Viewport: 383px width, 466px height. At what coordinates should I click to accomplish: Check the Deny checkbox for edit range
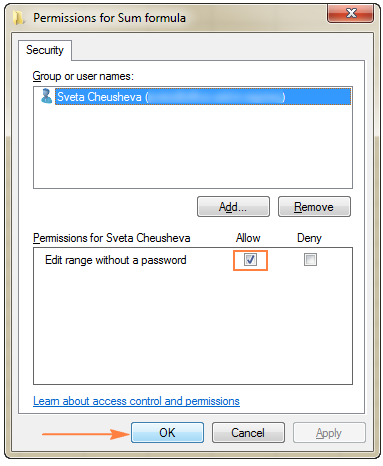pos(310,259)
